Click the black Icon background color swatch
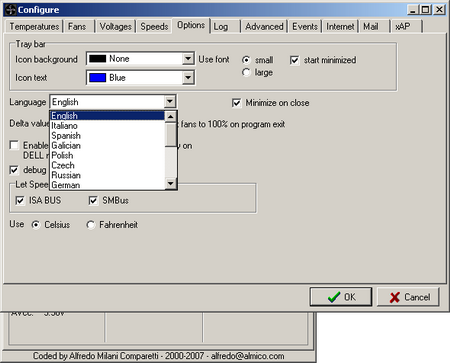The width and height of the screenshot is (450, 363). [x=98, y=59]
